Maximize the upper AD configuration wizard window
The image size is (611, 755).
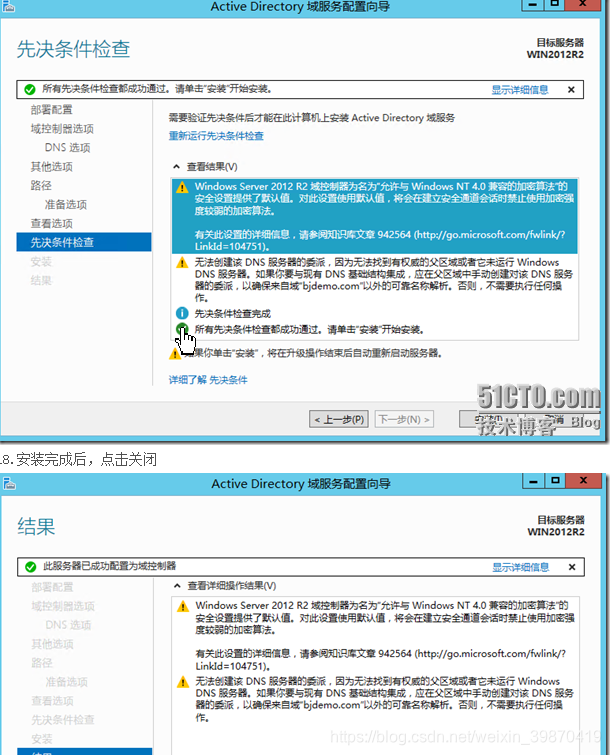[x=554, y=5]
